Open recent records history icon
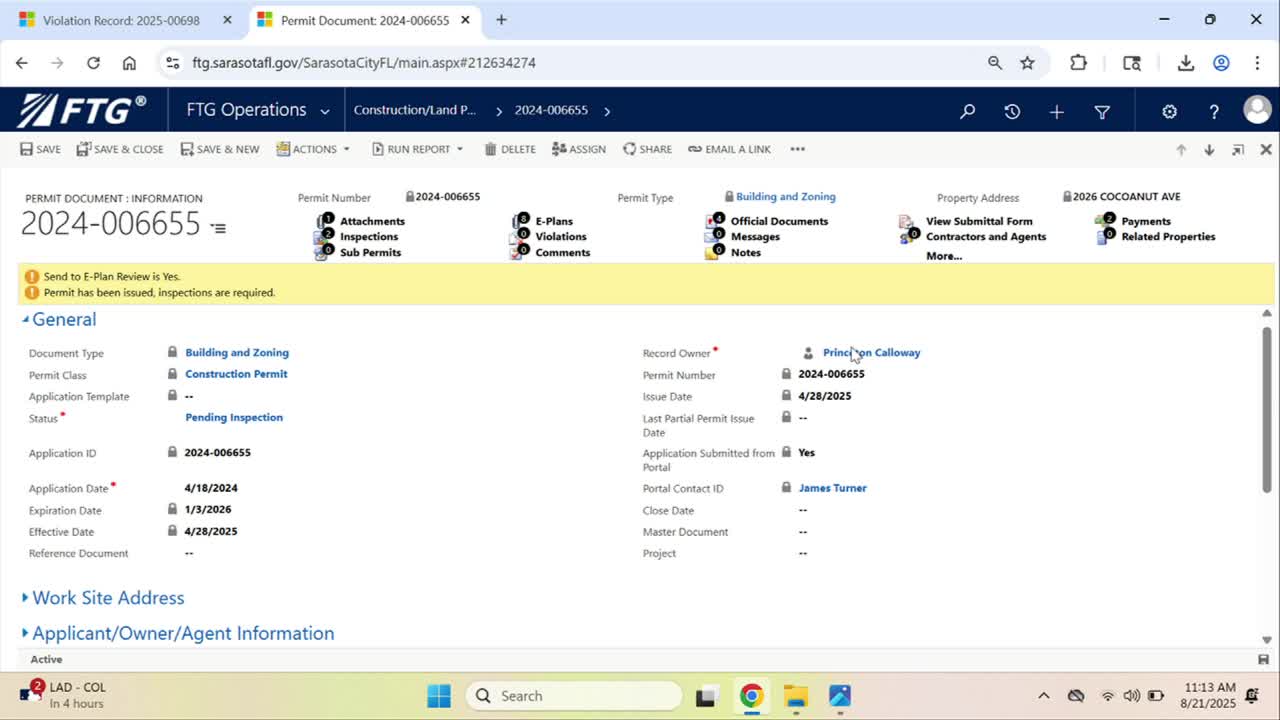Screen dimensions: 1280x720 pyautogui.click(x=1012, y=112)
